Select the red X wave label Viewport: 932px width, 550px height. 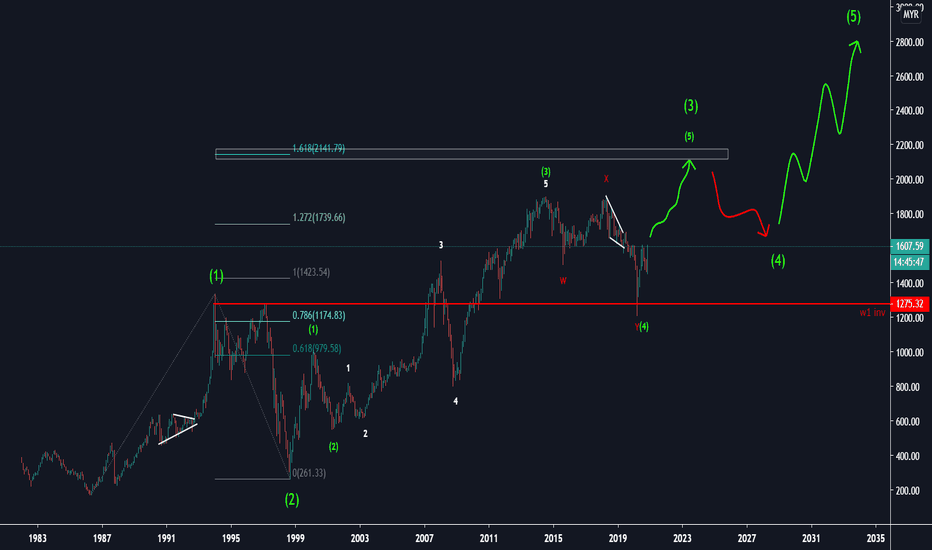[x=606, y=179]
